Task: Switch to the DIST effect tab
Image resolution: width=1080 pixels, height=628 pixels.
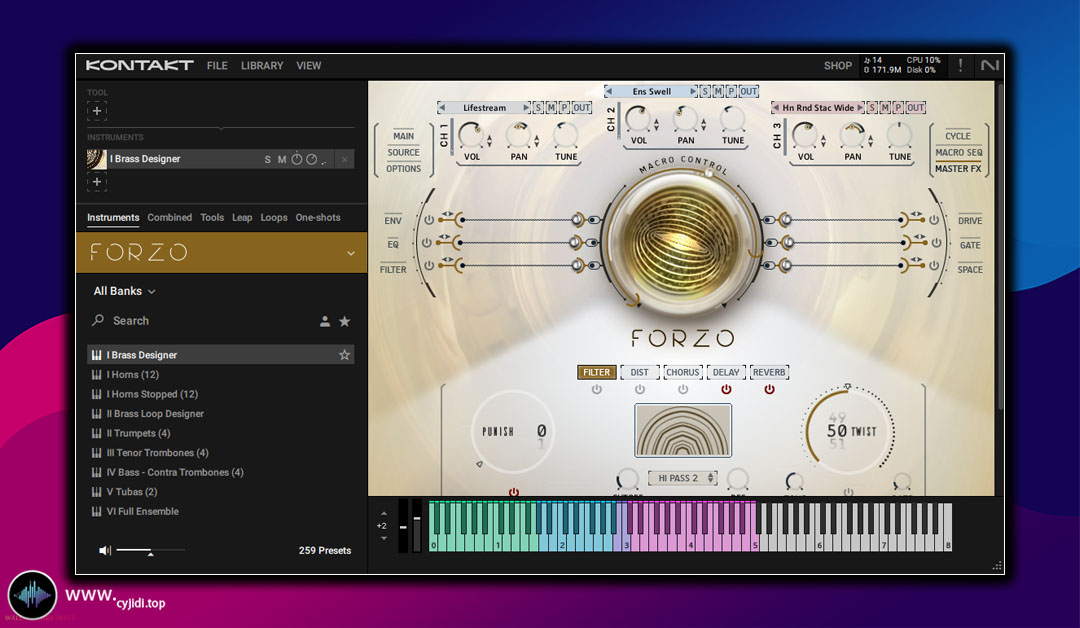Action: [639, 373]
